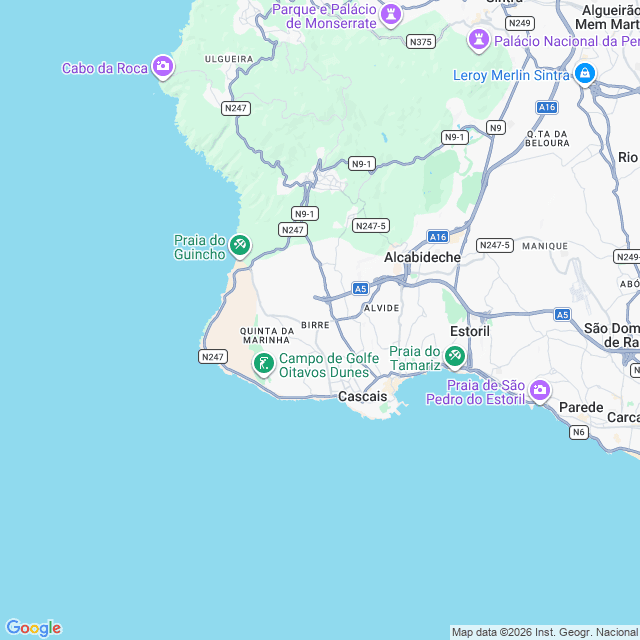This screenshot has width=640, height=640.
Task: Click the BIRRE locality label
Action: 315,325
